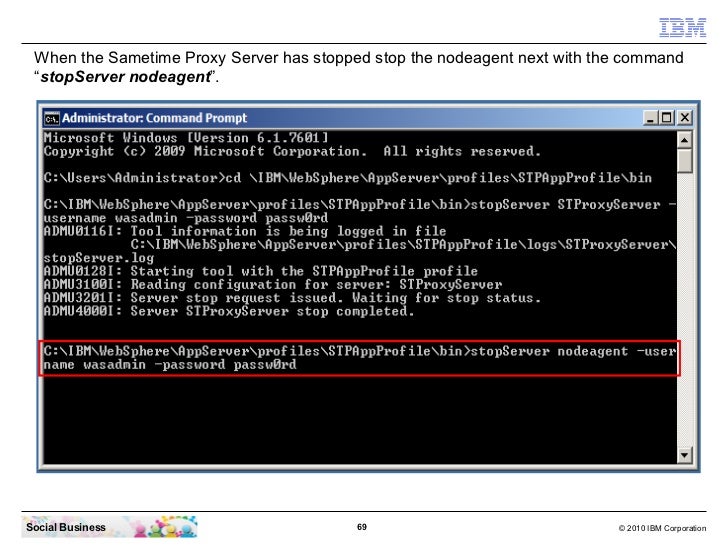Click the 'Copyright (c) 2009 Microsoft Corporation' line
The height and width of the screenshot is (546, 728).
292,151
